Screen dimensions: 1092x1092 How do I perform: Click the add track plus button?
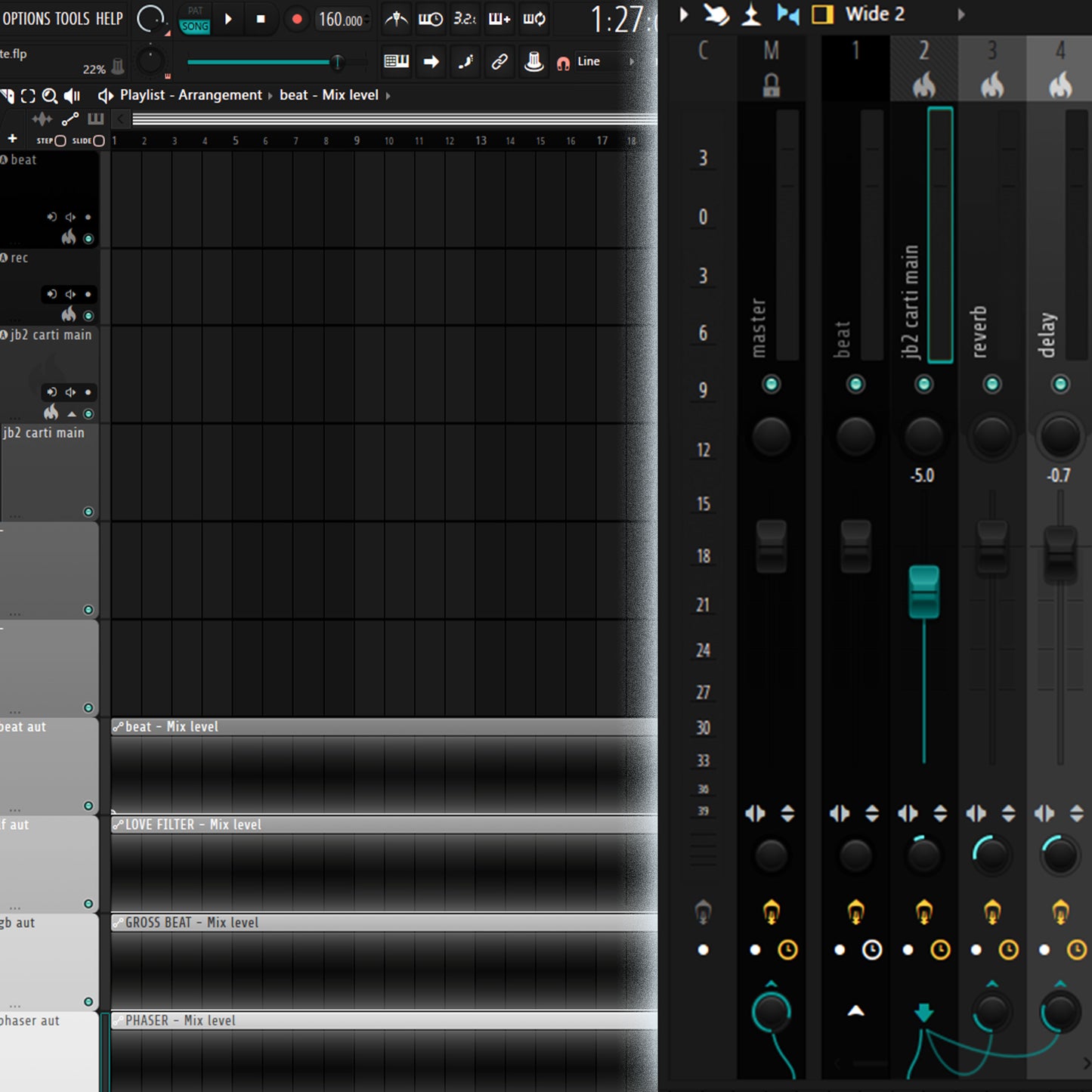click(12, 138)
